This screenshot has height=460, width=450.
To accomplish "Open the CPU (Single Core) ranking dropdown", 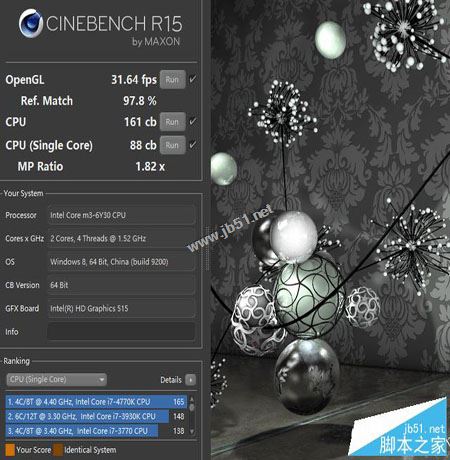I will click(56, 380).
